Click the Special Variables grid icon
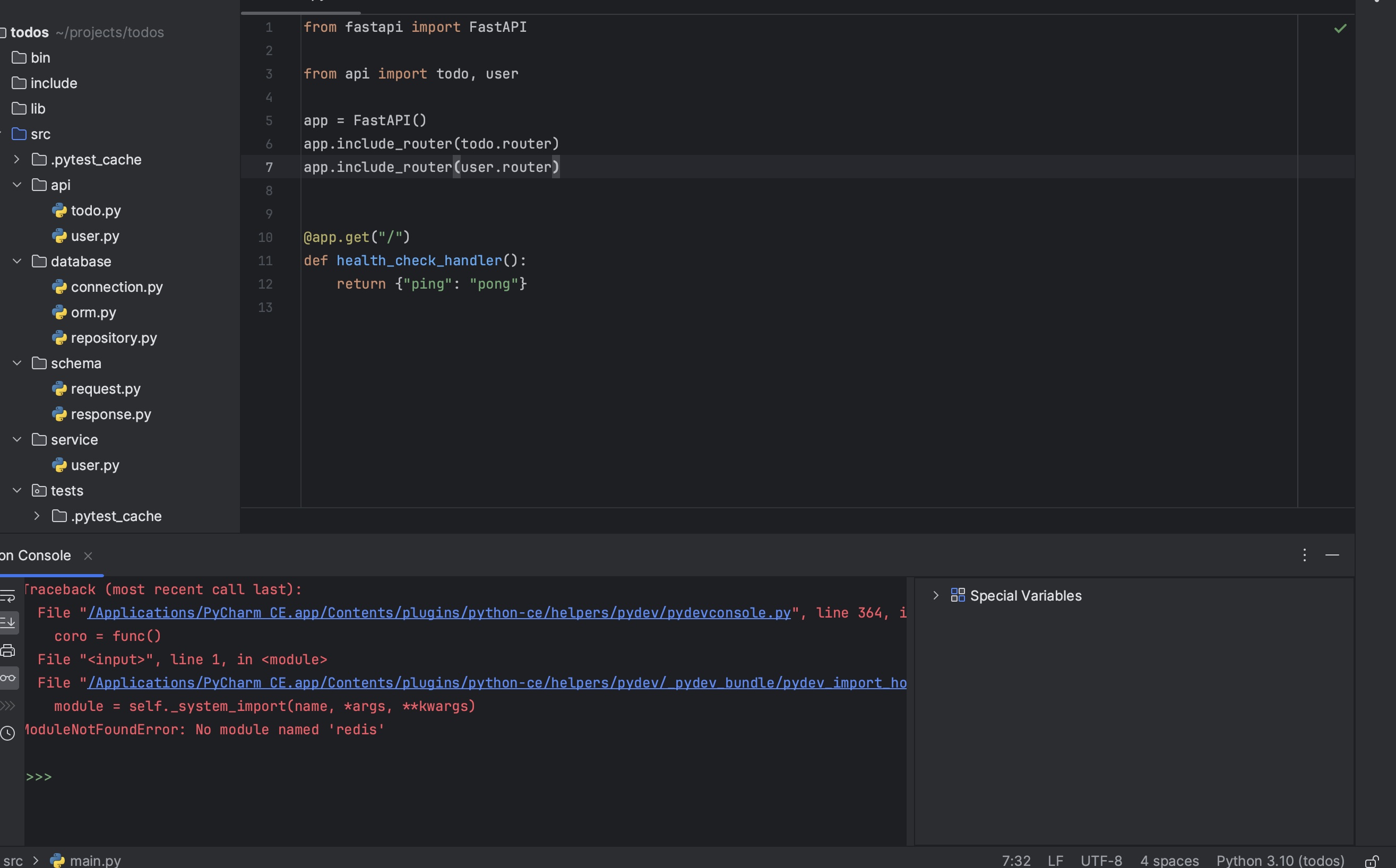Screen dimensions: 1396x868 957,595
